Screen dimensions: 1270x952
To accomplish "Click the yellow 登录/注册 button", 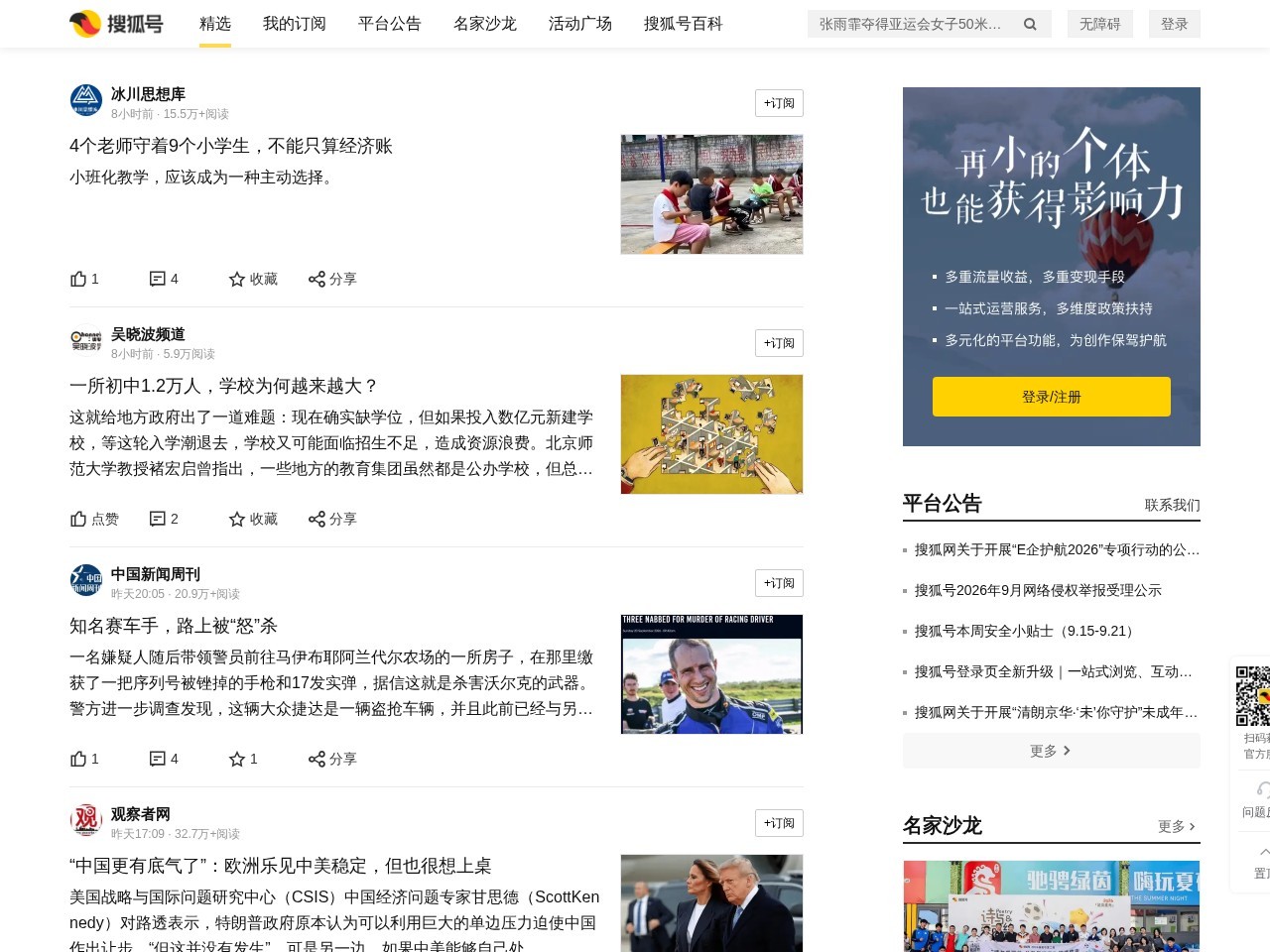I will 1052,397.
